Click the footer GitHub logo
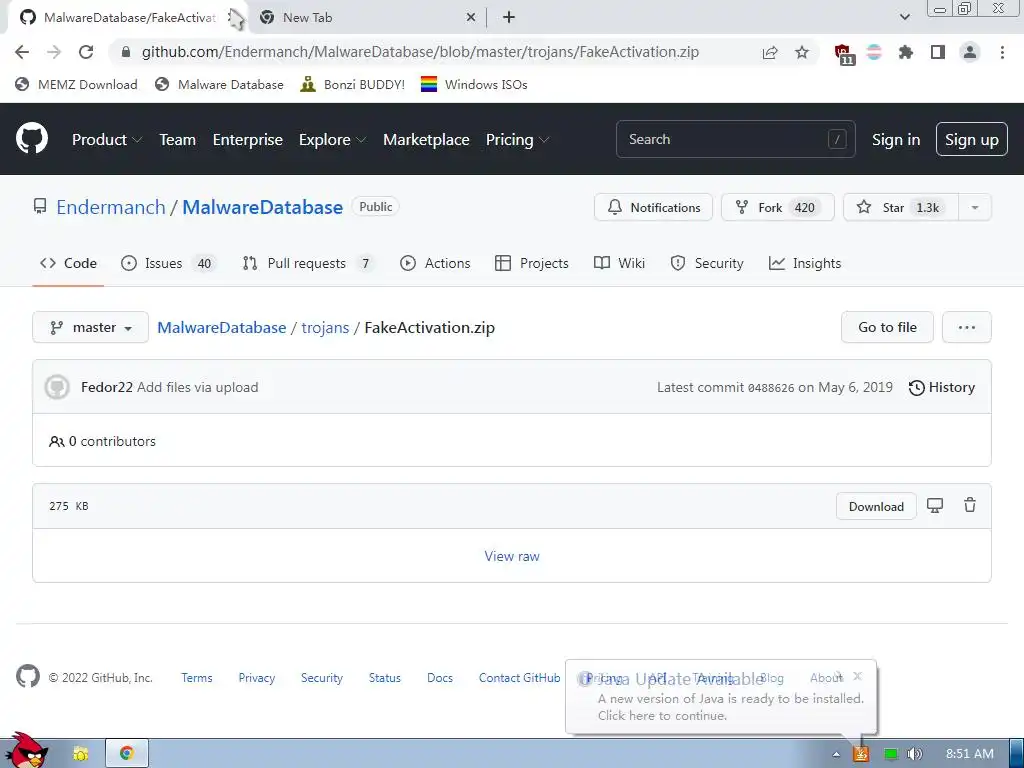This screenshot has height=768, width=1024. [27, 677]
